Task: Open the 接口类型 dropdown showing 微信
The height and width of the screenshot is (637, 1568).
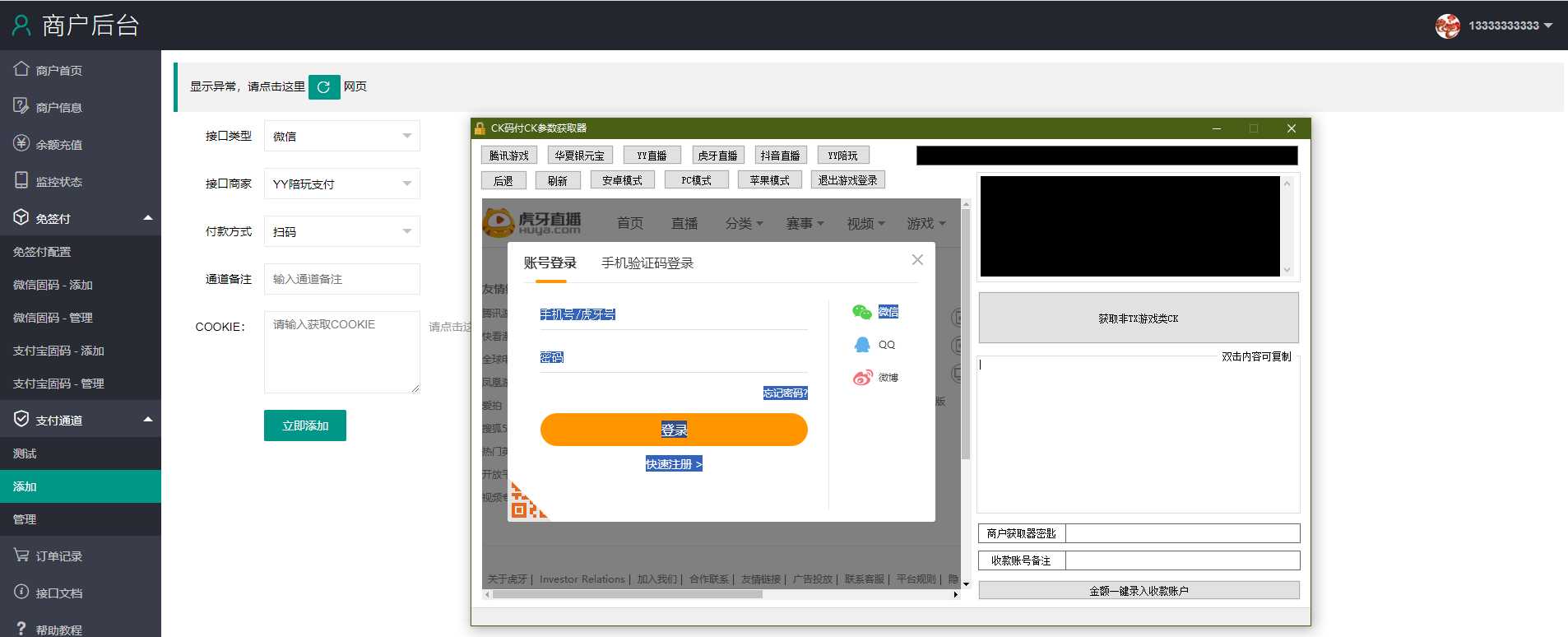Action: (x=341, y=137)
